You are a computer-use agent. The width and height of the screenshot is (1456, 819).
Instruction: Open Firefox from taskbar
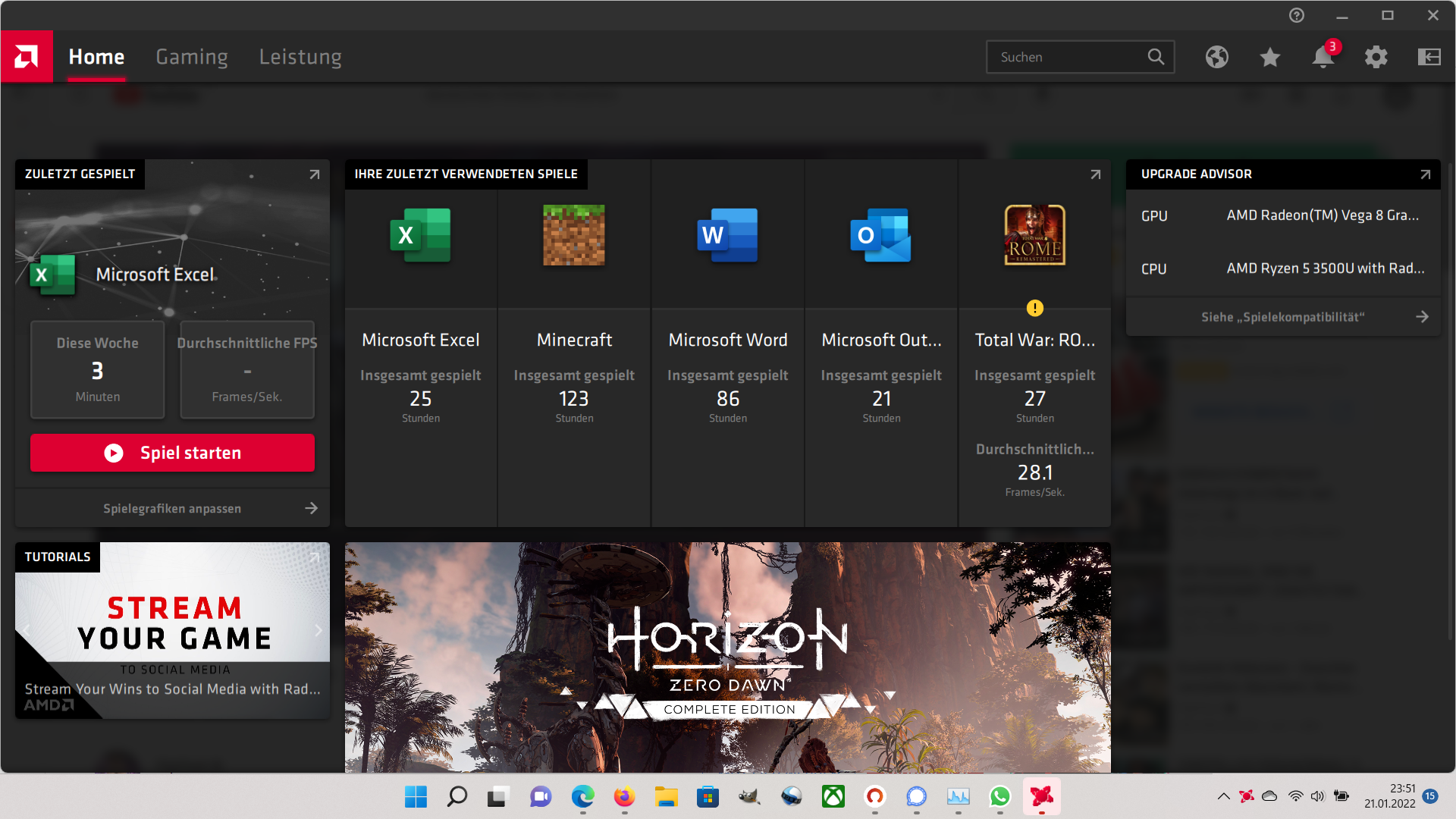[x=624, y=796]
